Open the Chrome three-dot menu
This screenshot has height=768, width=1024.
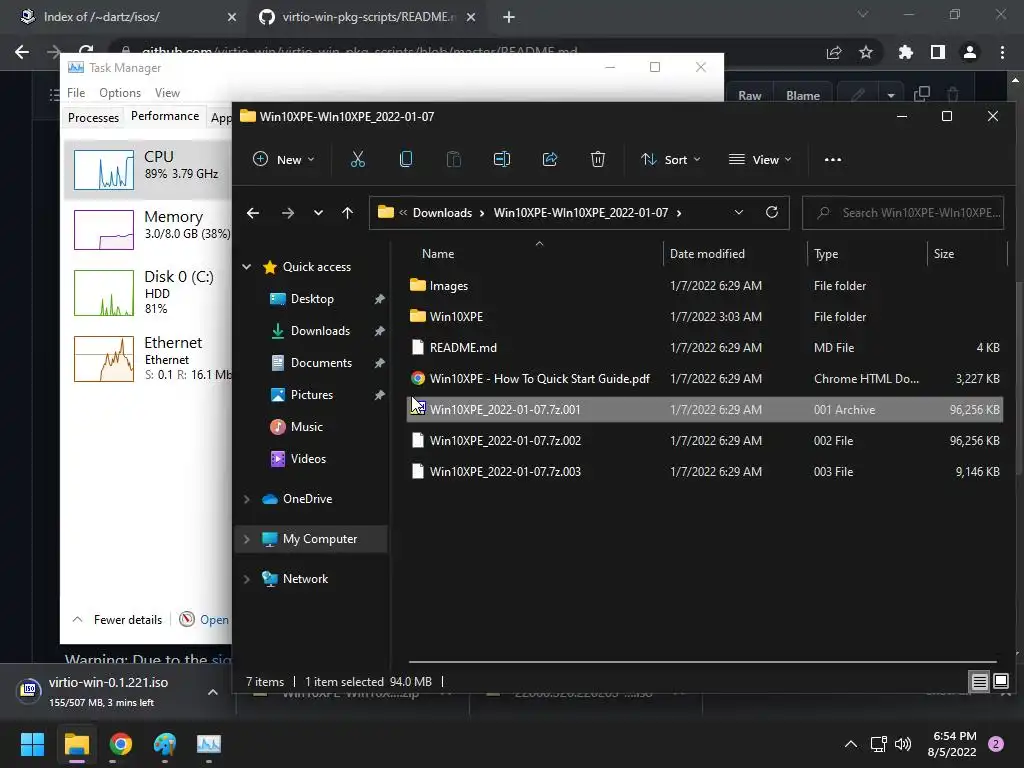[x=1002, y=52]
